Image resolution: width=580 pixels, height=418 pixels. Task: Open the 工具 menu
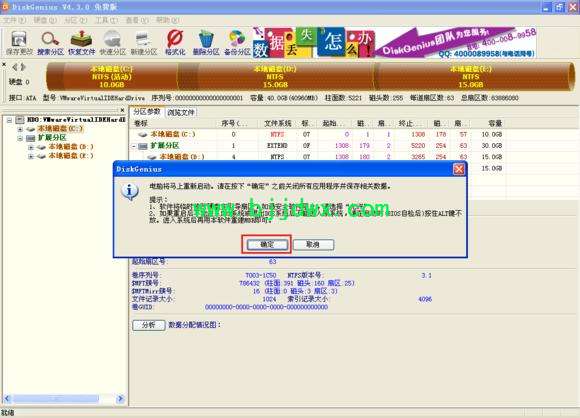[x=107, y=20]
